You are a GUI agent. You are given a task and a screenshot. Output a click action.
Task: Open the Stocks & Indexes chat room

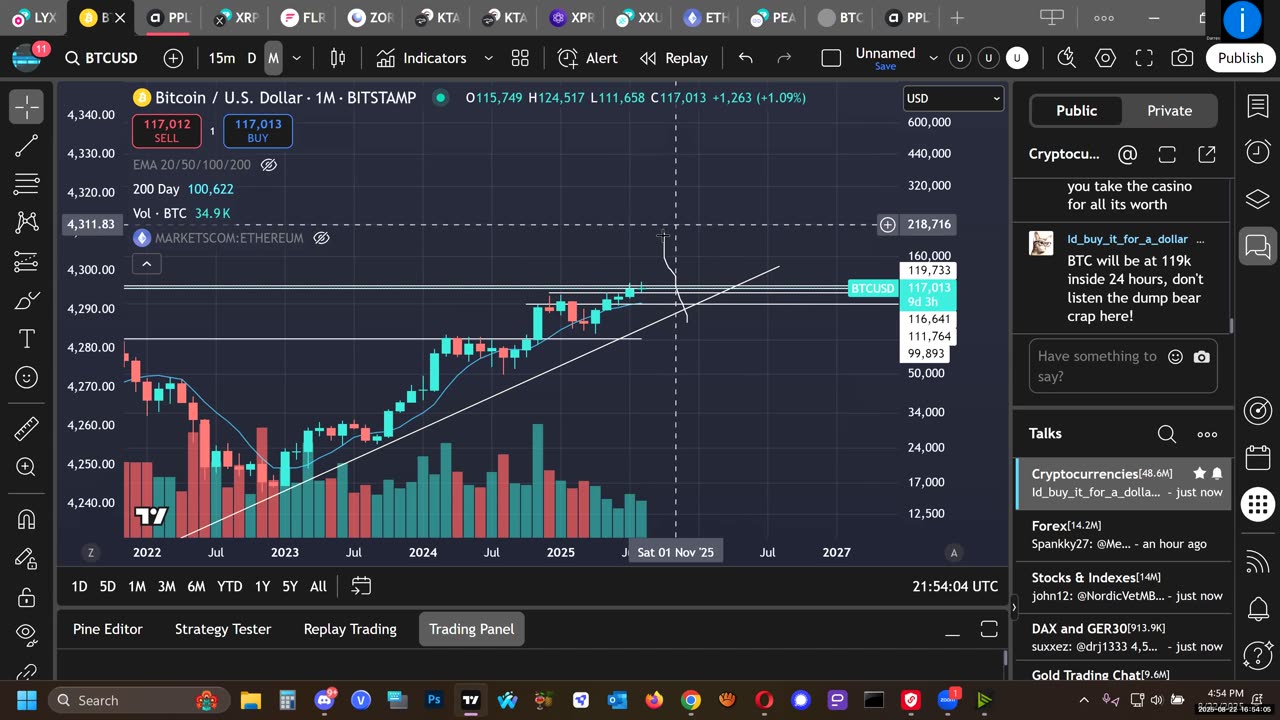pyautogui.click(x=1124, y=586)
